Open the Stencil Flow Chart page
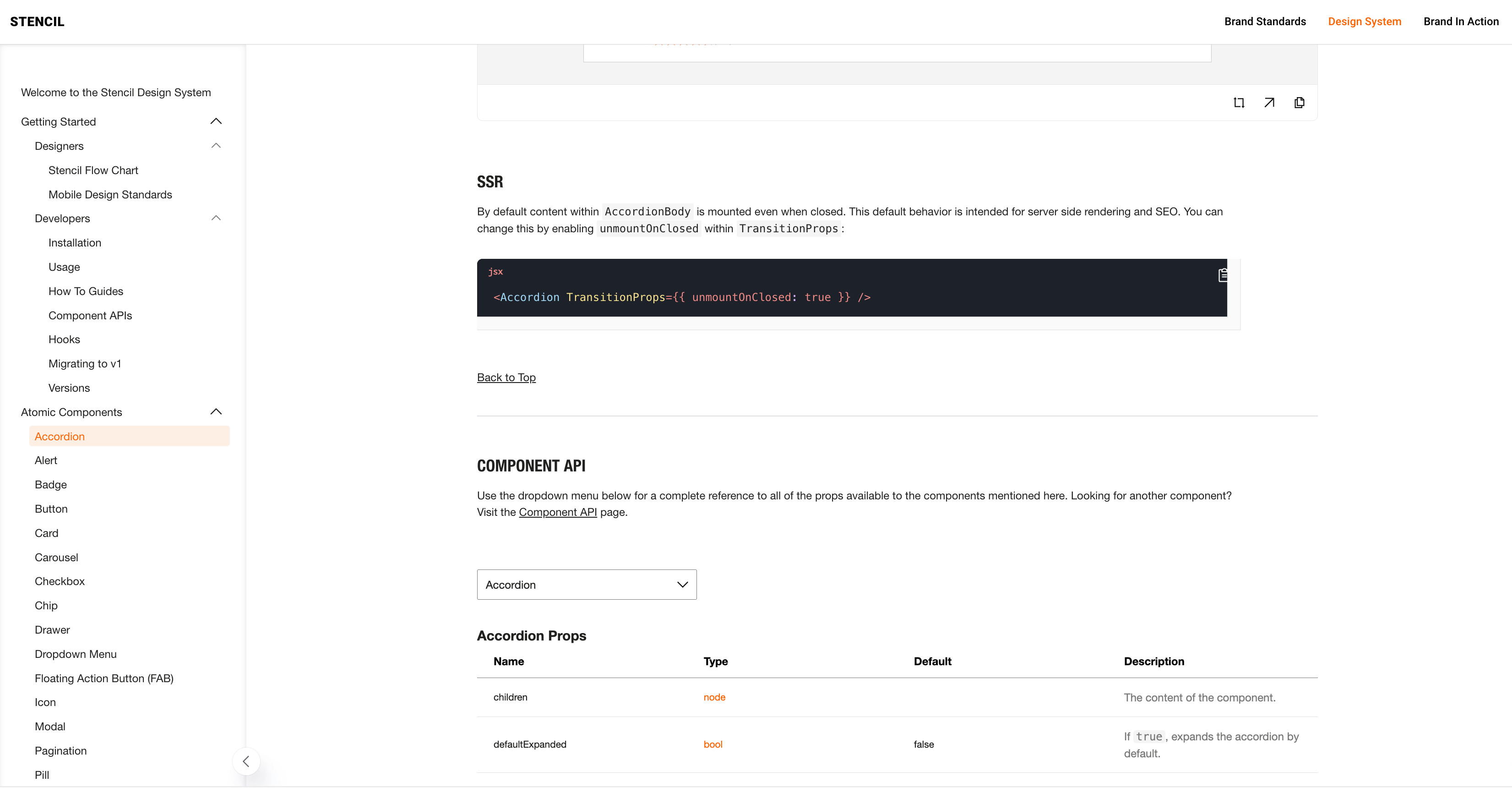The height and width of the screenshot is (788, 1512). coord(93,170)
